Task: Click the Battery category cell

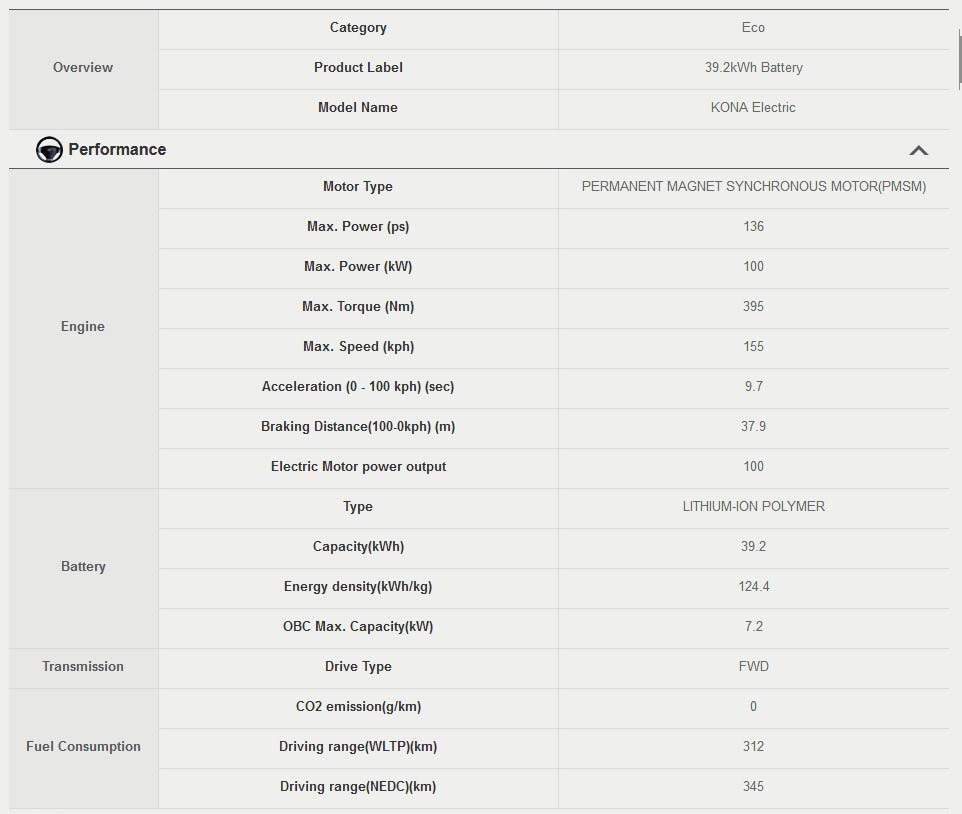Action: (x=83, y=567)
